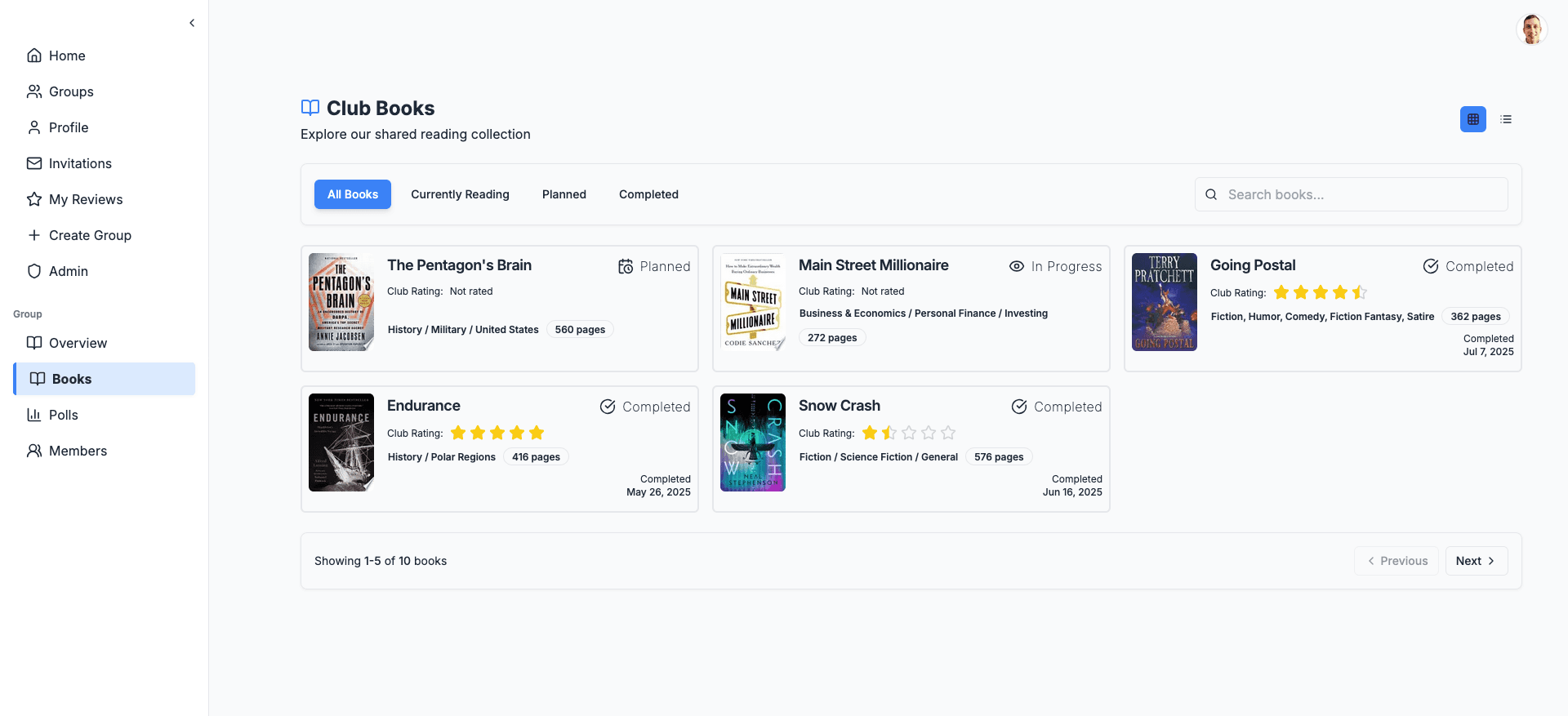The width and height of the screenshot is (1568, 716).
Task: Open the Polls chart icon
Action: 34,415
